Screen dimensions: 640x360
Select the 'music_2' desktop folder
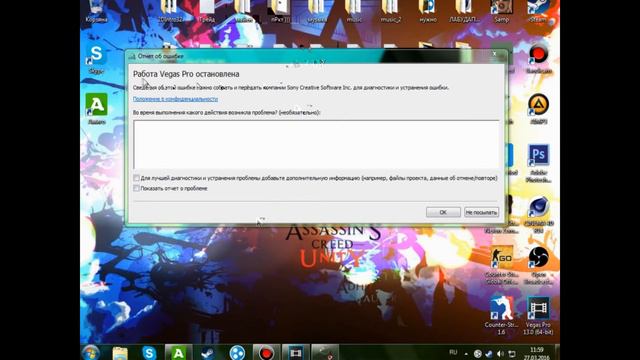tap(390, 11)
